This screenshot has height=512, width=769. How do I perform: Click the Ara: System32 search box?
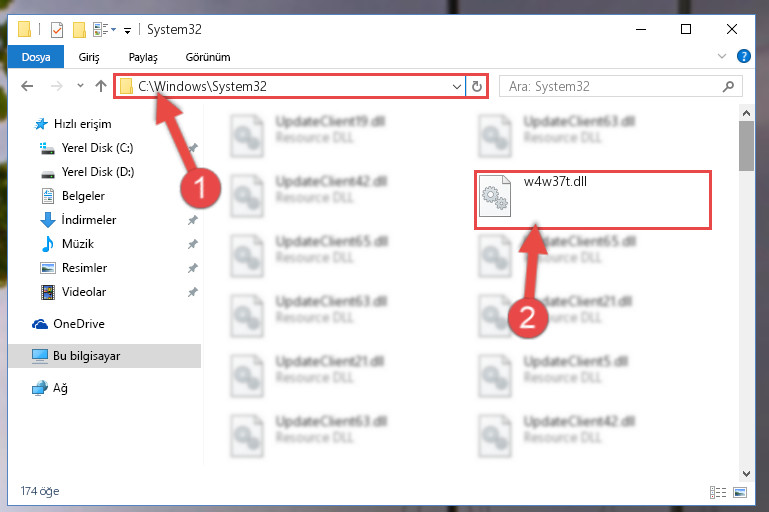[611, 87]
